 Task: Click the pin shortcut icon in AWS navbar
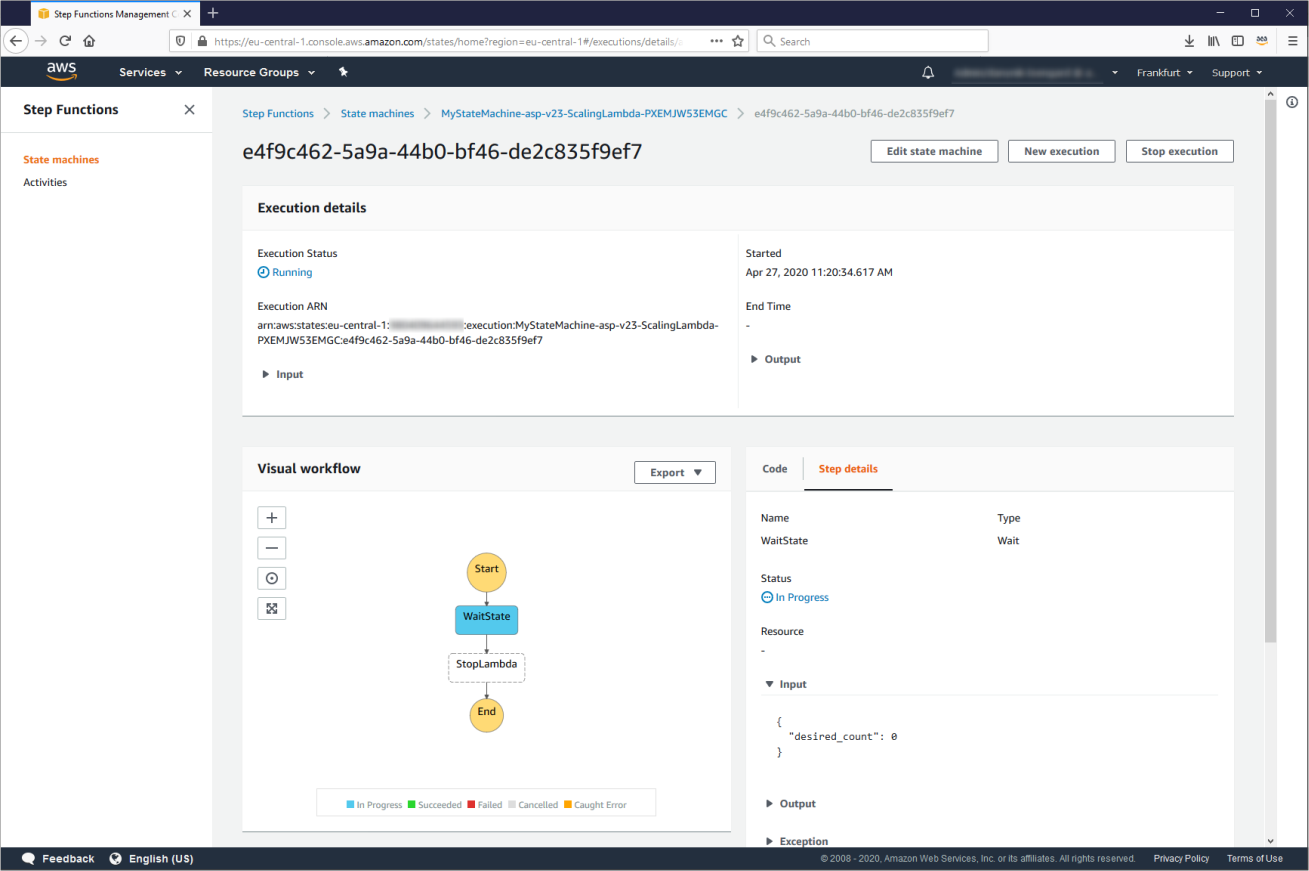click(x=343, y=72)
